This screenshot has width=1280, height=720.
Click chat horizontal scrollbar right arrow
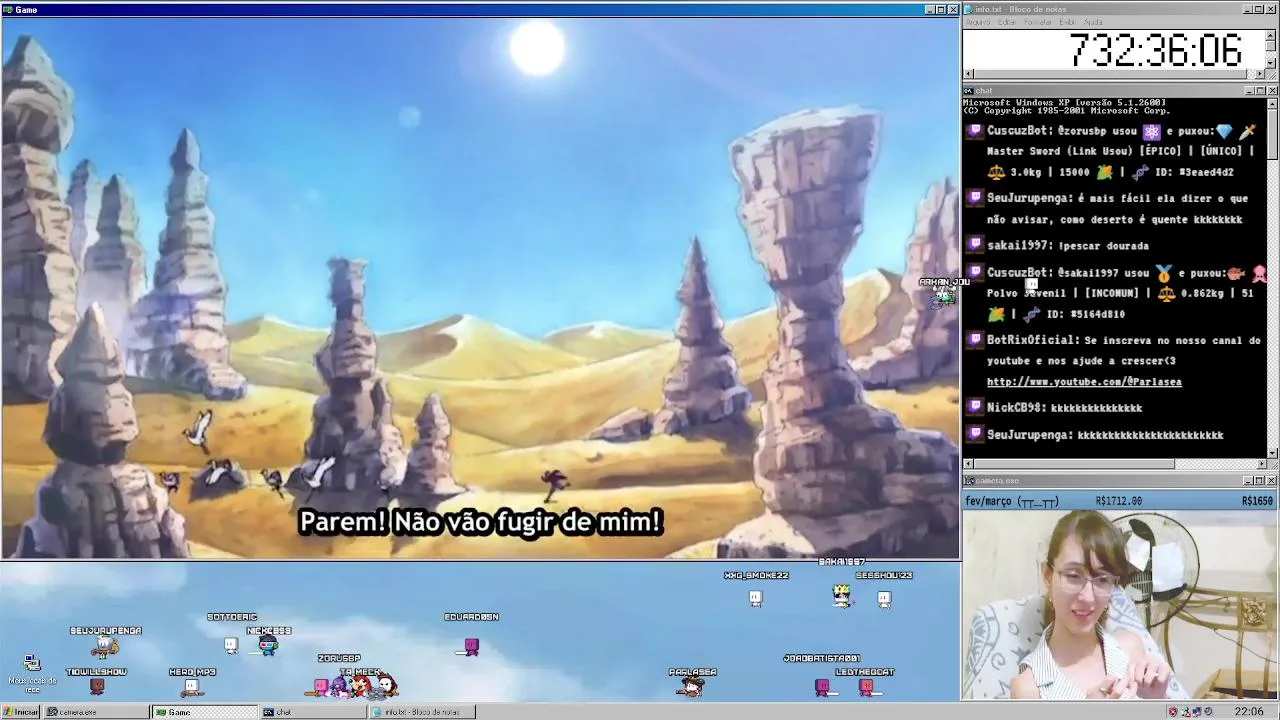click(1261, 464)
